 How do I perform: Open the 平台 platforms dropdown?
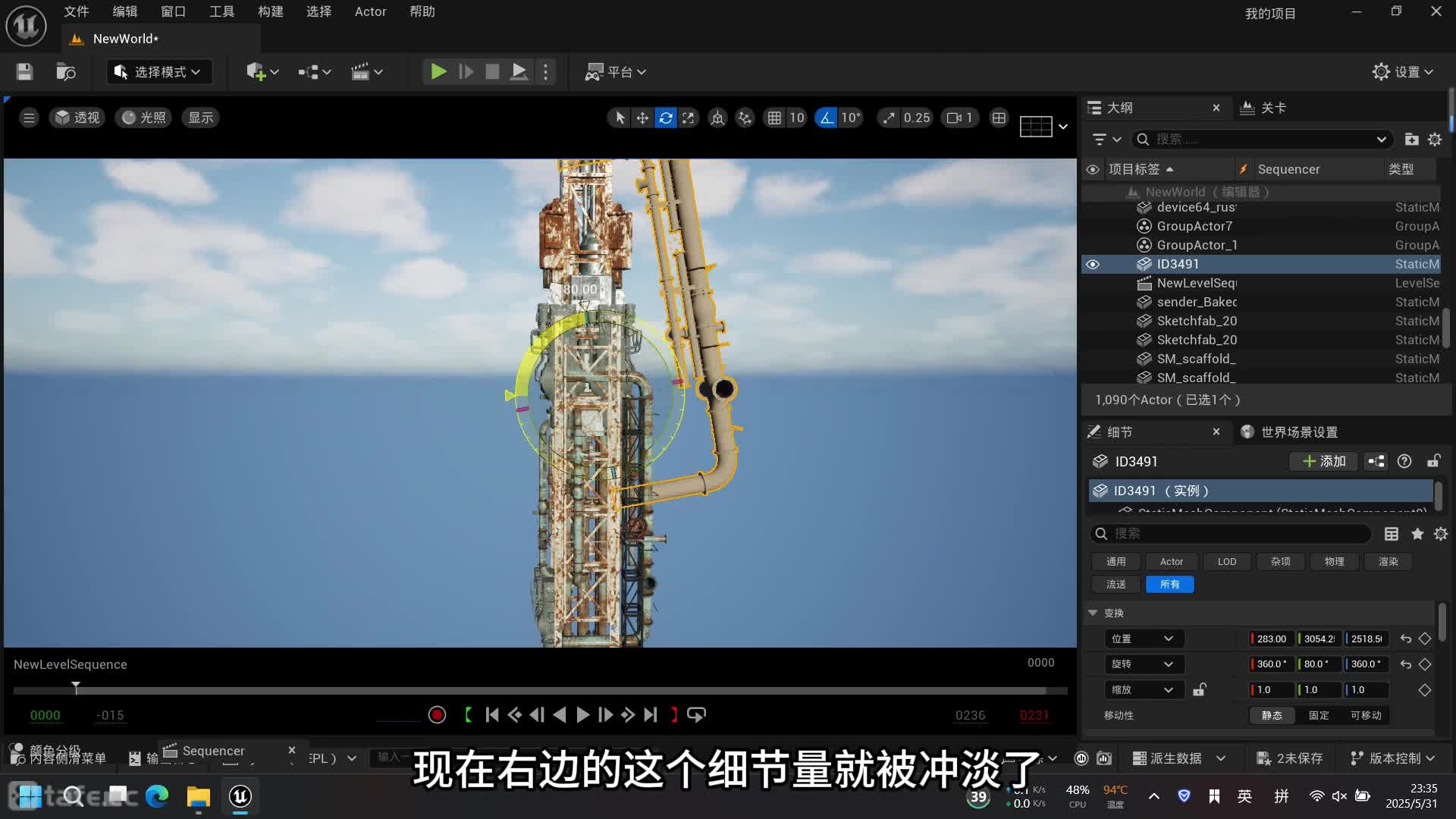coord(615,72)
